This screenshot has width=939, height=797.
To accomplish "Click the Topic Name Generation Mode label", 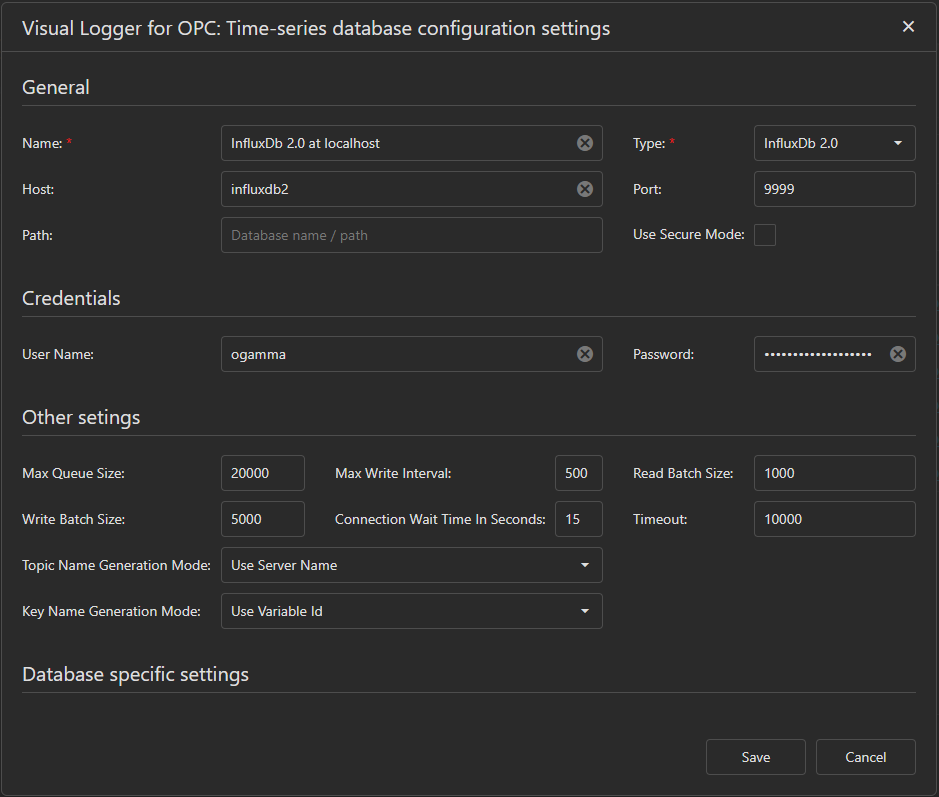I will tap(116, 565).
